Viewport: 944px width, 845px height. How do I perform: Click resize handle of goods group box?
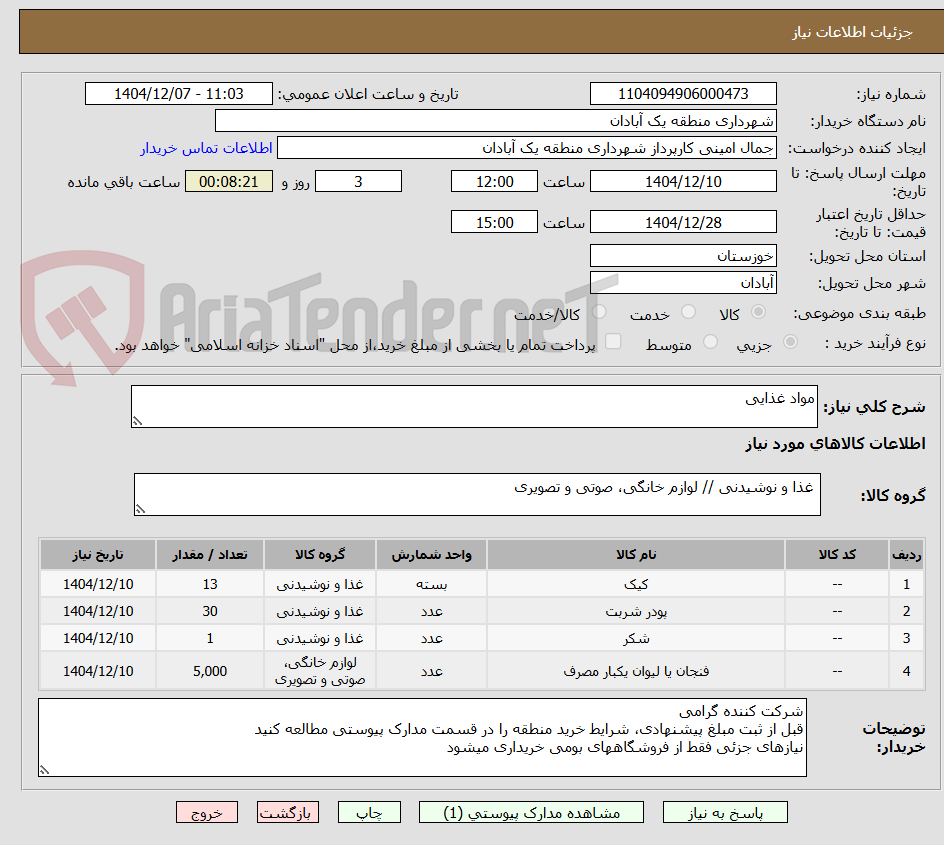(140, 509)
